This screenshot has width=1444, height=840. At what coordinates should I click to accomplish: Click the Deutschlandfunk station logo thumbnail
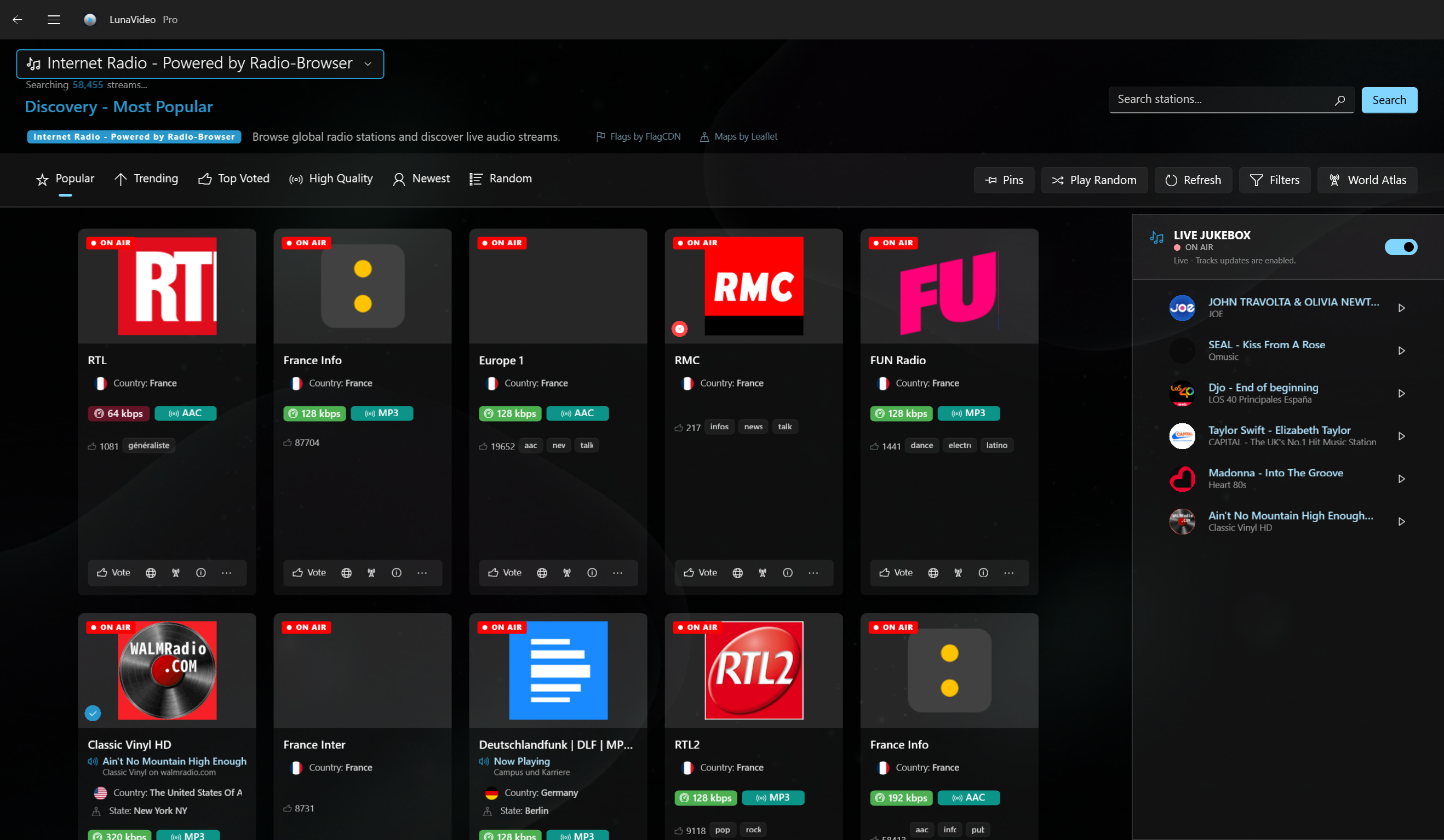coord(559,670)
